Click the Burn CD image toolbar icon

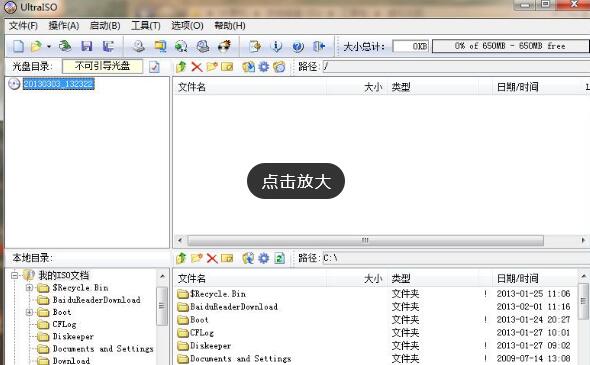[224, 46]
